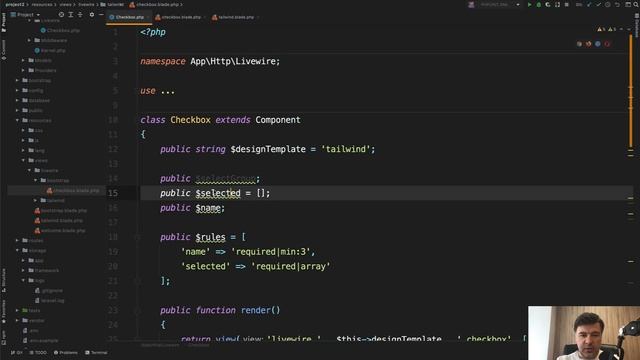This screenshot has width=640, height=360.
Task: Click the orange marker on editor scrollbar
Action: (x=631, y=92)
